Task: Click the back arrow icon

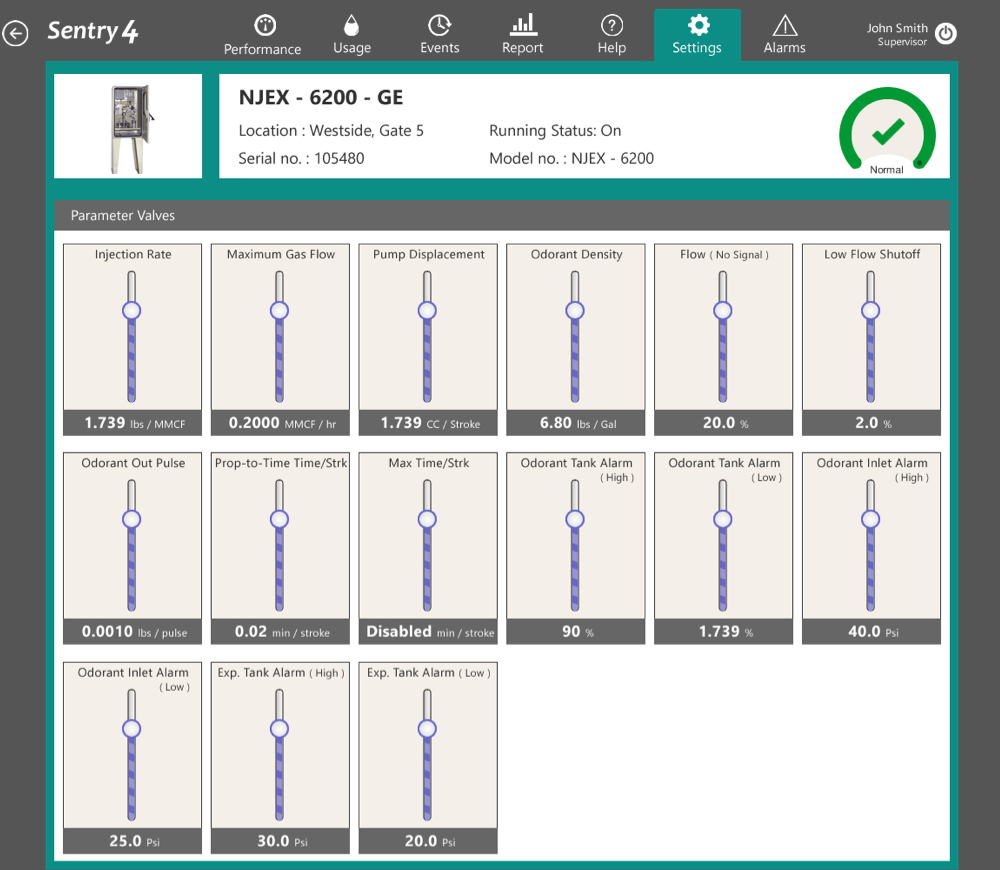Action: [15, 34]
